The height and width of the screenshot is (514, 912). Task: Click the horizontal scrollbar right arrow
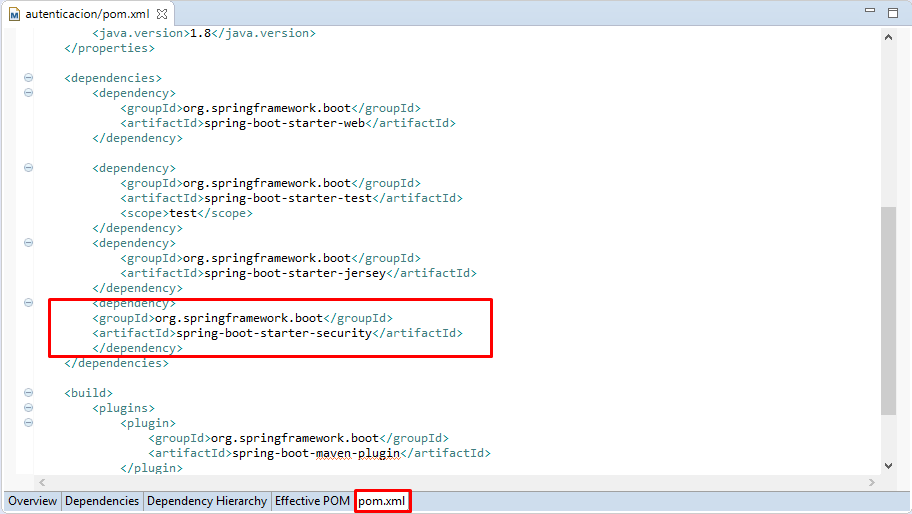(x=872, y=482)
